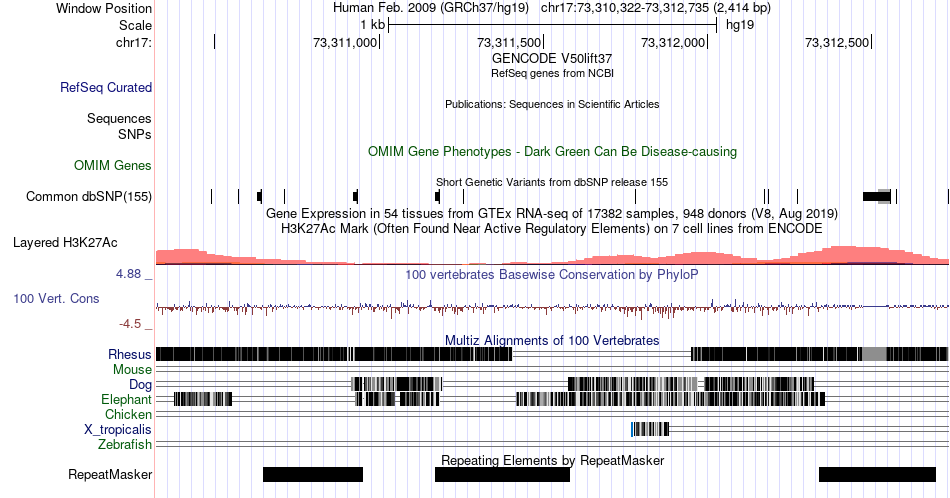Click Short Genetic Variants from dbSNP title
This screenshot has height=498, width=950.
pos(552,182)
